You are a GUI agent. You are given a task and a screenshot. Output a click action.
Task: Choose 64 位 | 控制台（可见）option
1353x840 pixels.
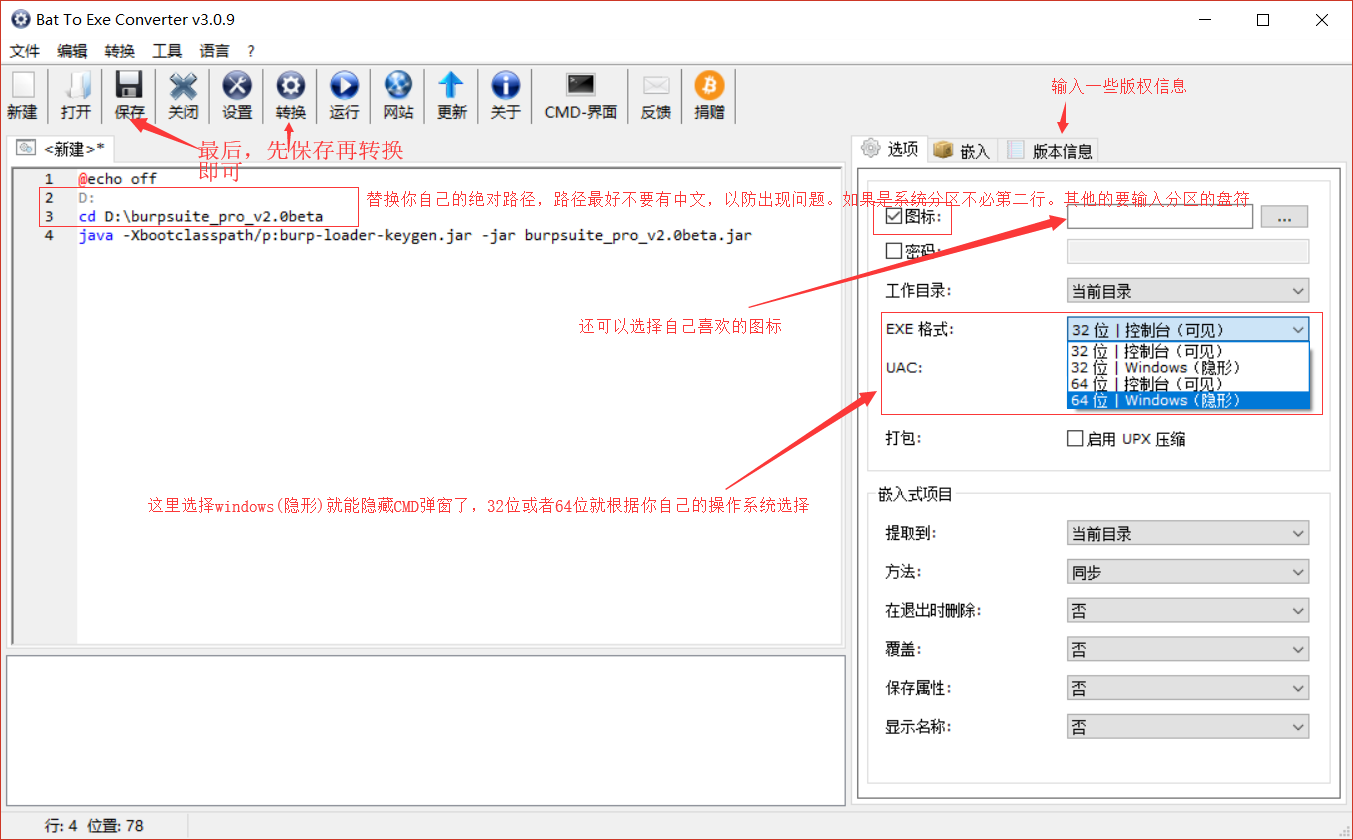click(1188, 383)
